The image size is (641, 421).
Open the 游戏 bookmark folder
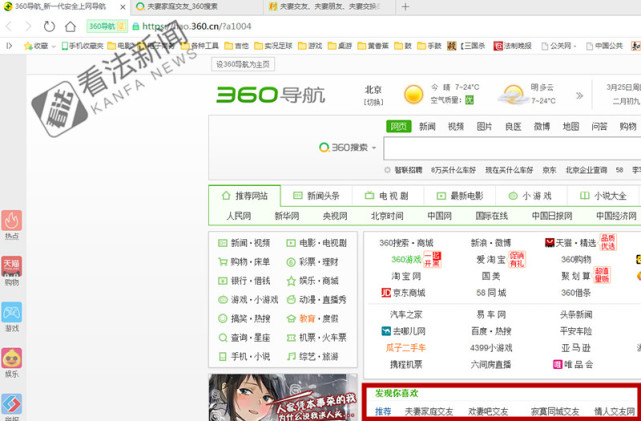tap(310, 46)
